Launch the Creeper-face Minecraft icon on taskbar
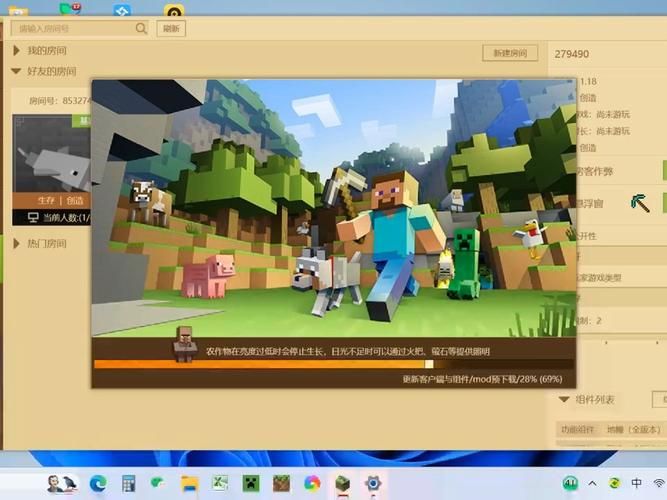 click(251, 483)
